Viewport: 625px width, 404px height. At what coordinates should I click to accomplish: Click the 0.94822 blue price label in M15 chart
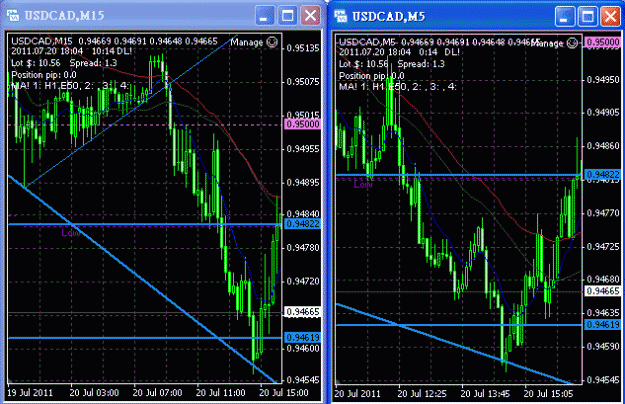(x=303, y=224)
